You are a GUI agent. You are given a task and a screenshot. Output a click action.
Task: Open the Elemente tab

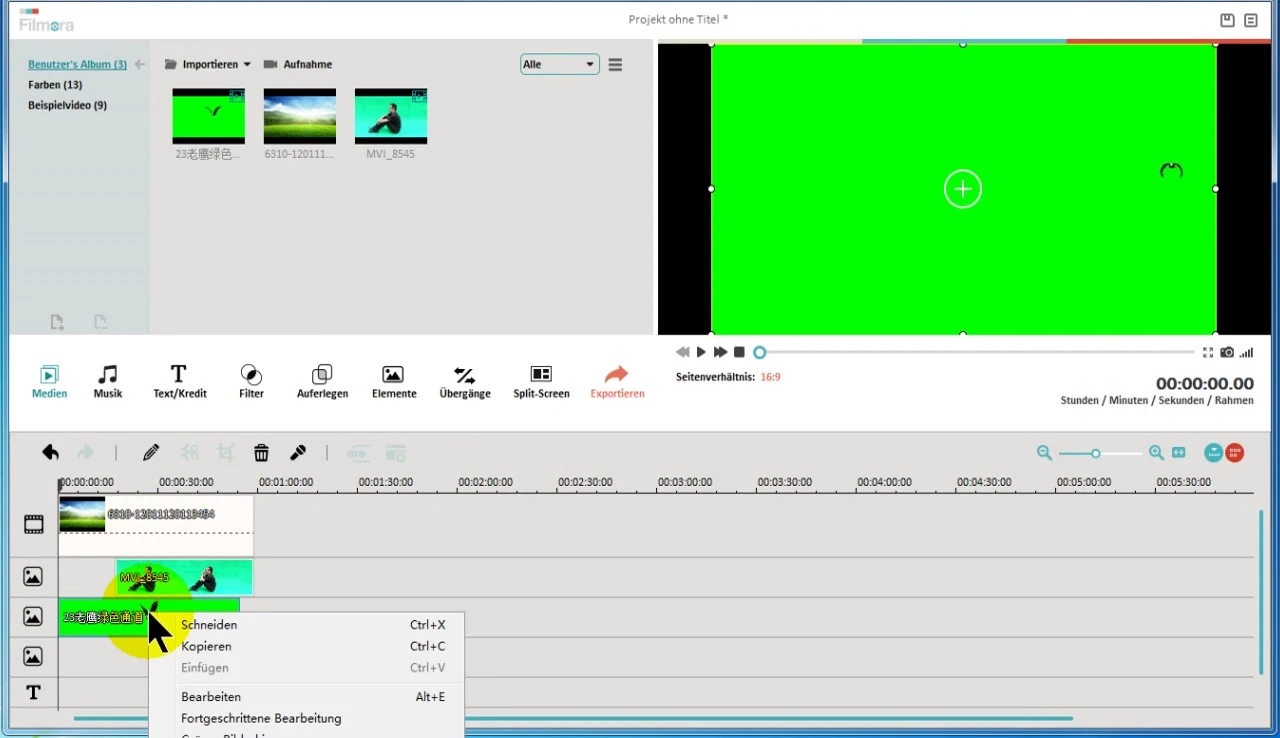point(394,382)
